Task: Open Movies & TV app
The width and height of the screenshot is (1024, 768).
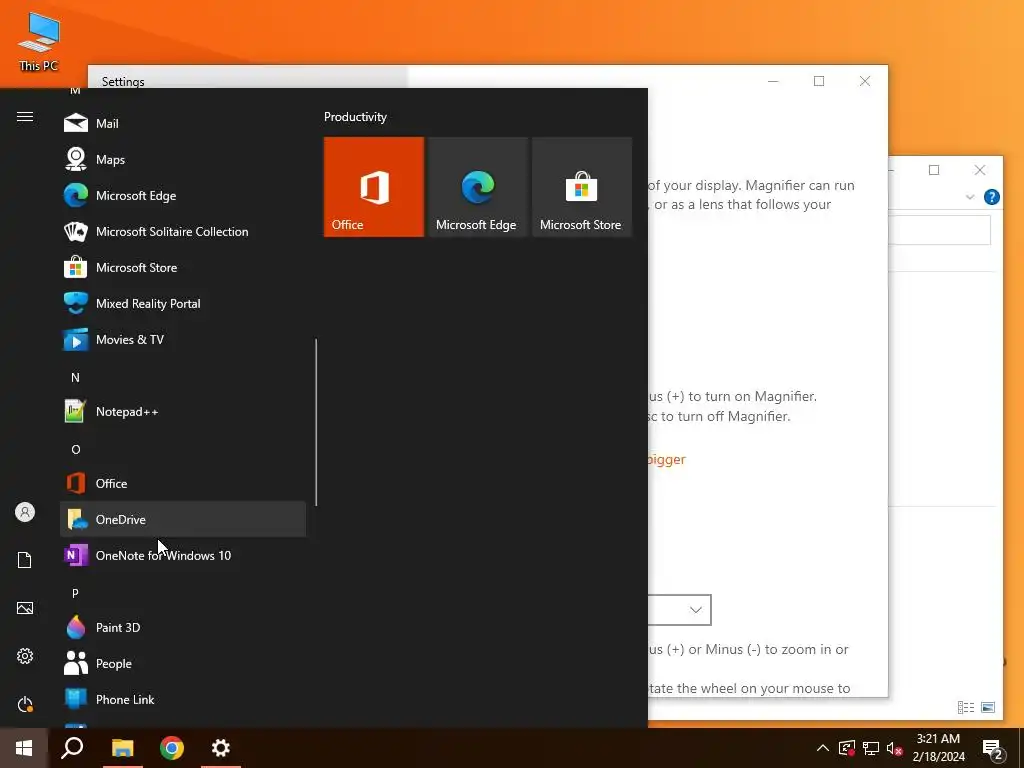Action: click(x=183, y=339)
